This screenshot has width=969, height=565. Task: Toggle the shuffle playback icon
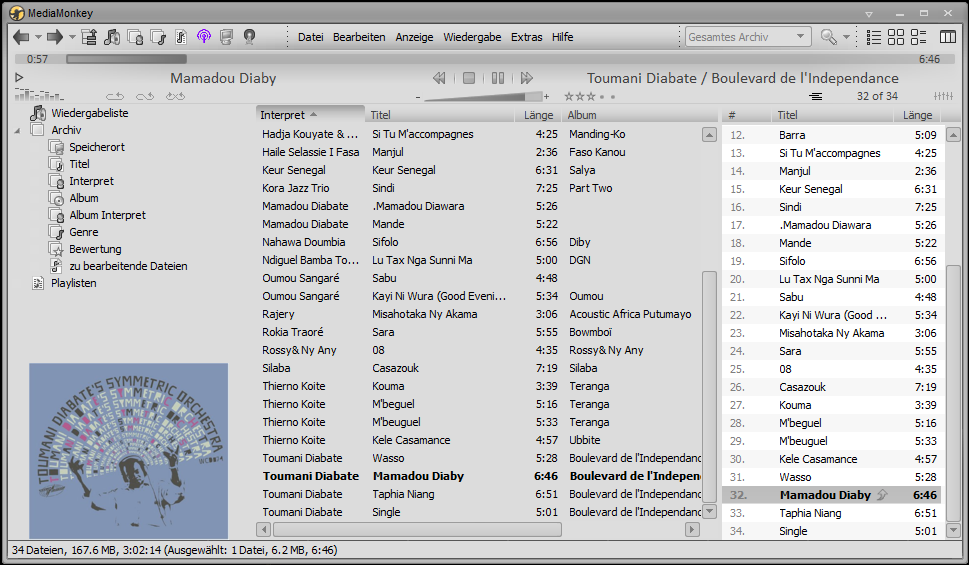coord(175,96)
